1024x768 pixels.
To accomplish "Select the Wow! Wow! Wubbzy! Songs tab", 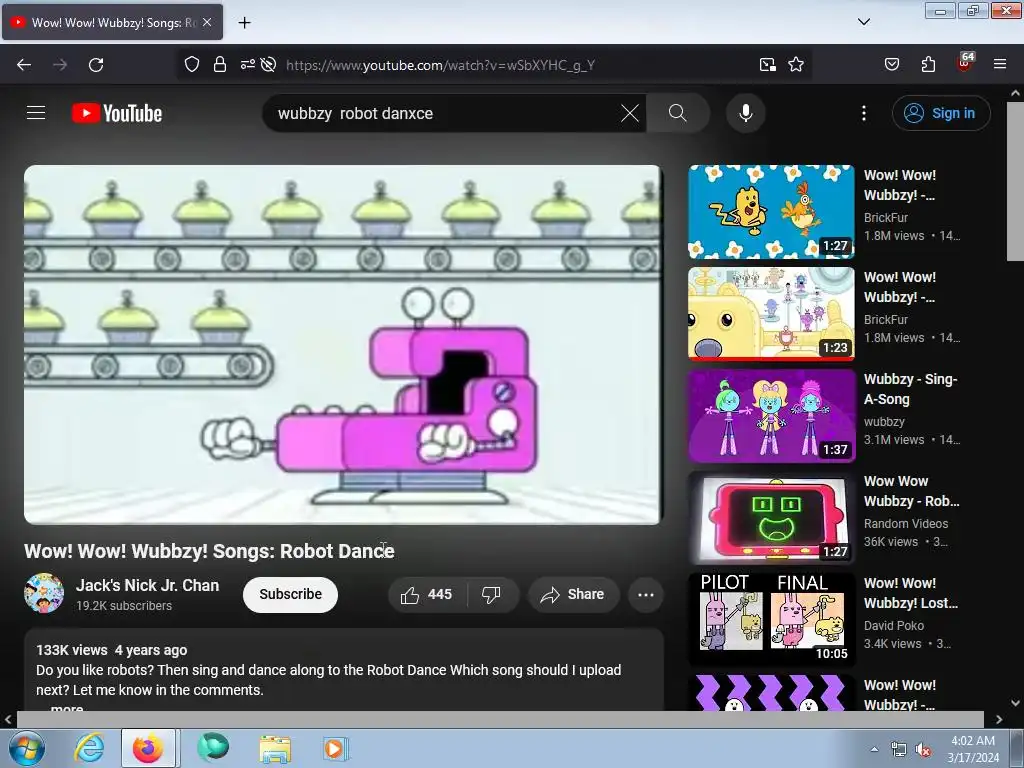I will [x=112, y=22].
